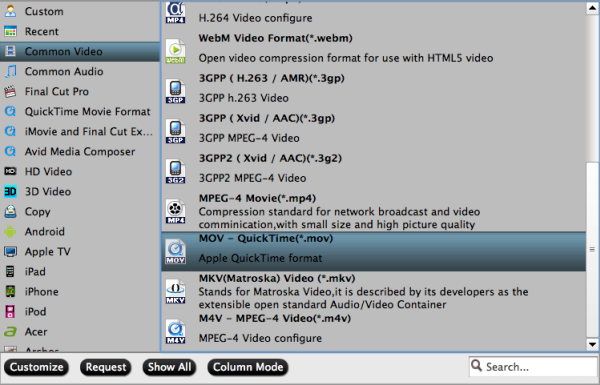The image size is (600, 385).
Task: Click the Android robot category icon
Action: tap(10, 232)
